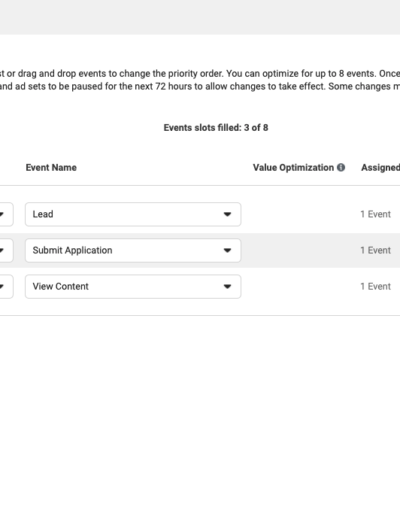400x516 pixels.
Task: Click the caret arrow in Lead dropdown
Action: point(227,214)
